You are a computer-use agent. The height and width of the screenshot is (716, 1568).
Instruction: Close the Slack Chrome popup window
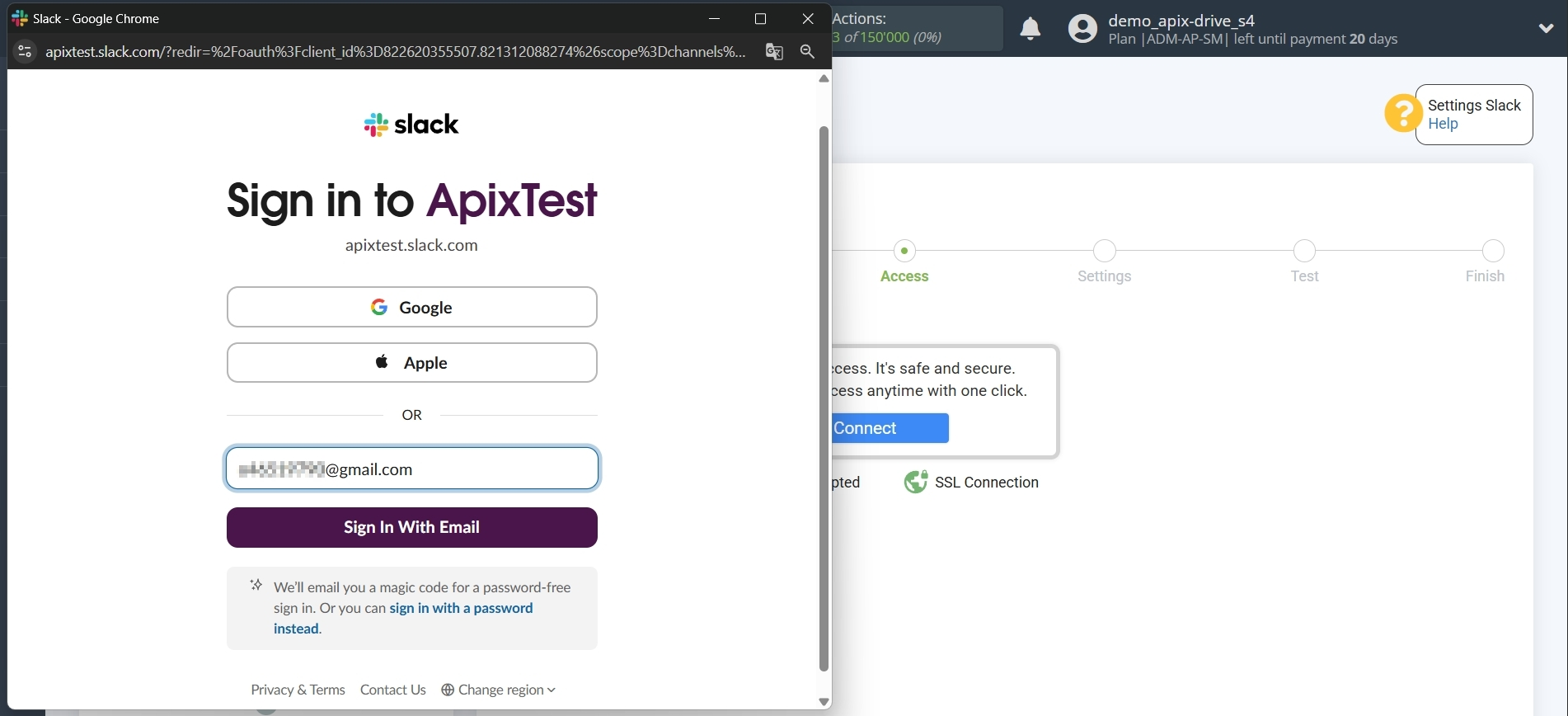point(808,18)
